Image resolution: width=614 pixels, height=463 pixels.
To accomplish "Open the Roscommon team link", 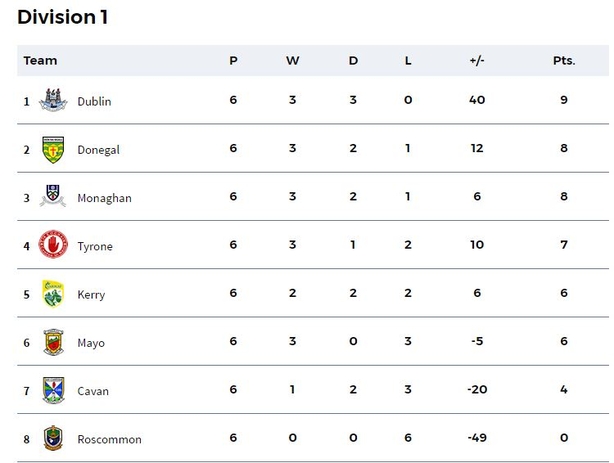I will click(109, 439).
